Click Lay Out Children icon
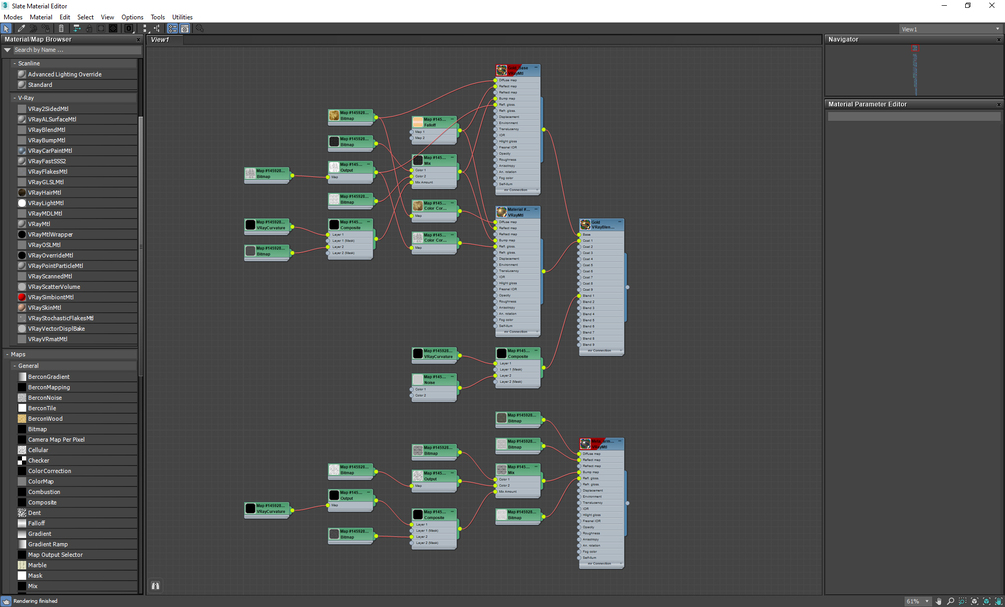The width and height of the screenshot is (1005, 607). coord(157,29)
